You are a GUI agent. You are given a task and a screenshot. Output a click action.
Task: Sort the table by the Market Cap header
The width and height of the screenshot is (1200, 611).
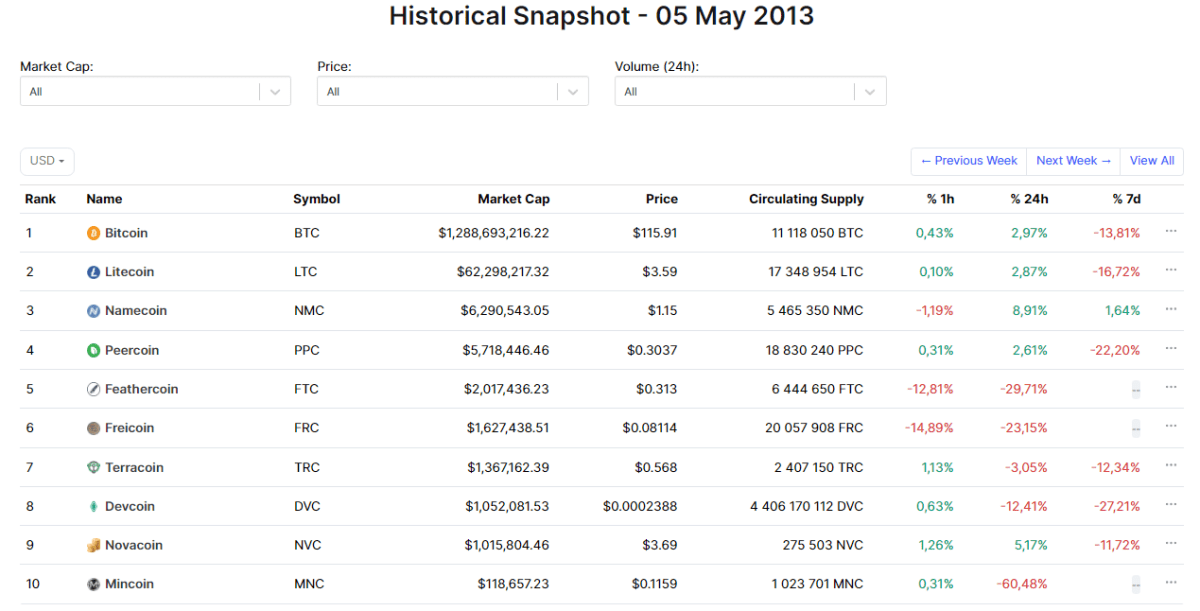(513, 198)
